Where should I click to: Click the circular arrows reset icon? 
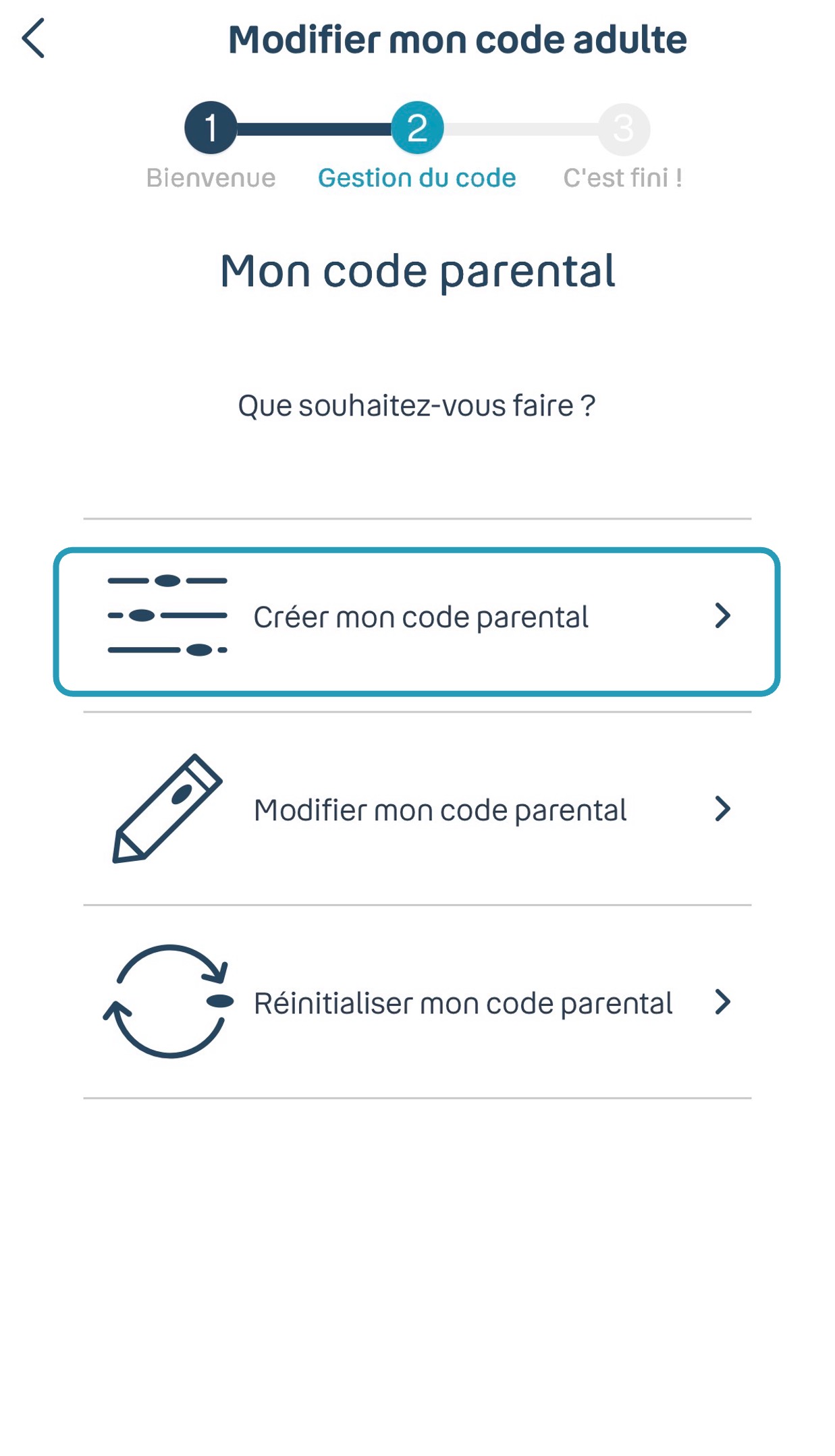click(x=169, y=1001)
